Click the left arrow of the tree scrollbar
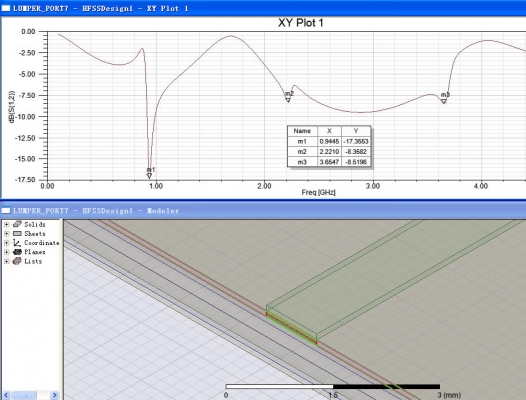This screenshot has width=526, height=400. 6,395
